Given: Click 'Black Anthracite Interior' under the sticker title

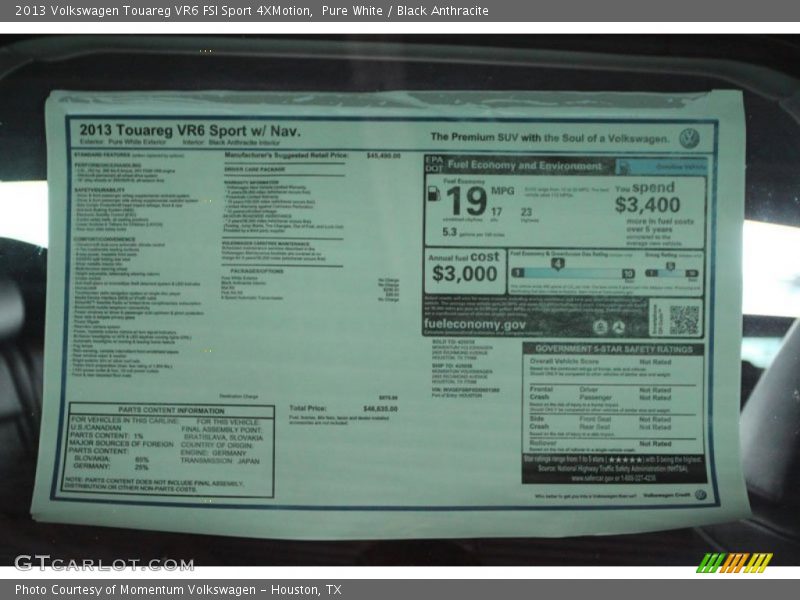Looking at the screenshot, I should [244, 142].
